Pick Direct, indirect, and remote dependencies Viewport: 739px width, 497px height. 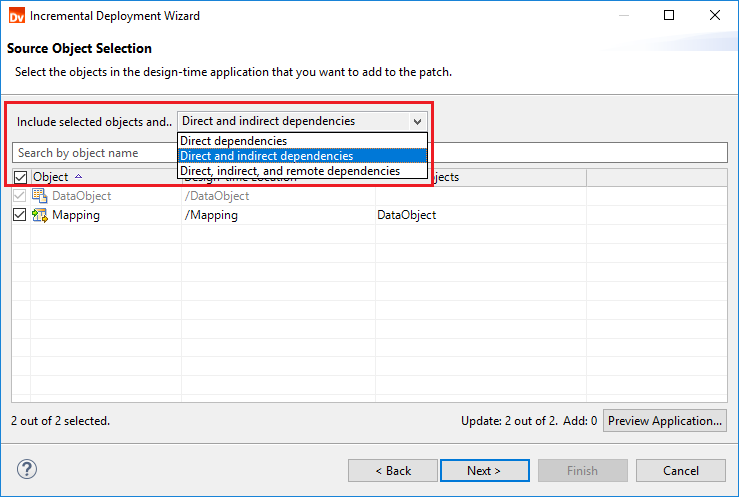290,171
